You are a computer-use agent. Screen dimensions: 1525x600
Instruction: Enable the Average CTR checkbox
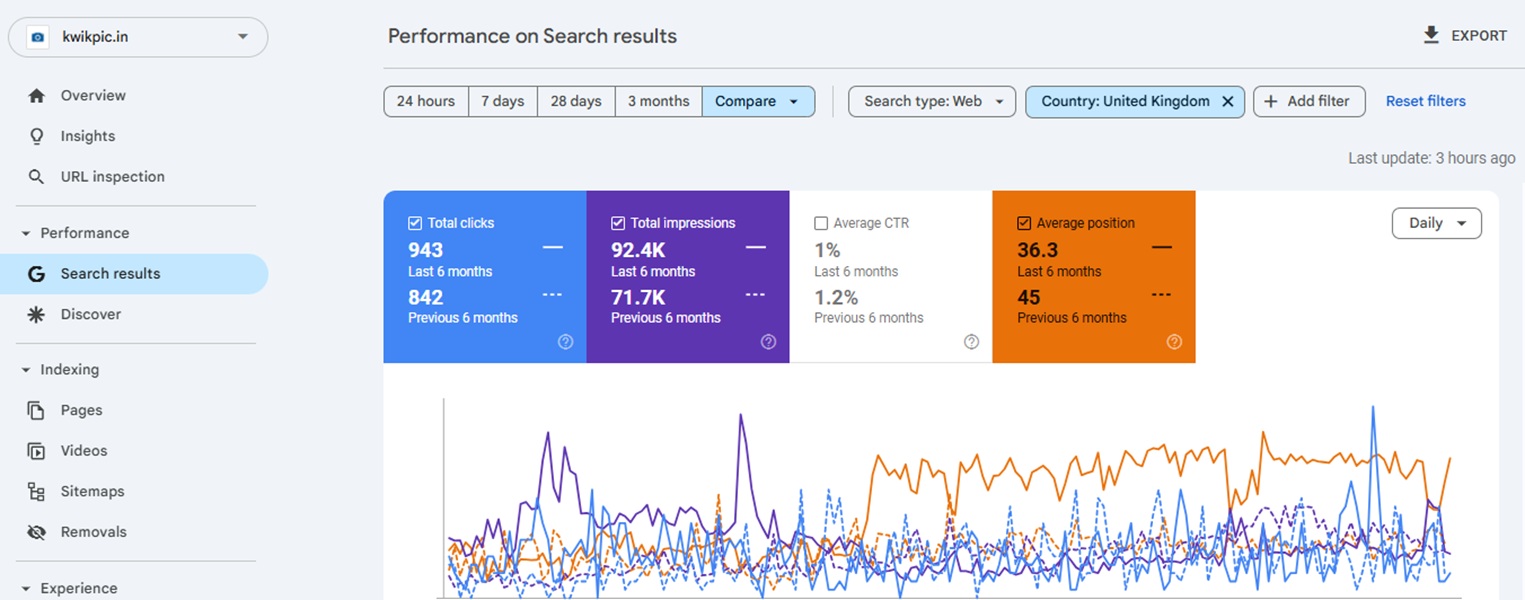pyautogui.click(x=821, y=223)
